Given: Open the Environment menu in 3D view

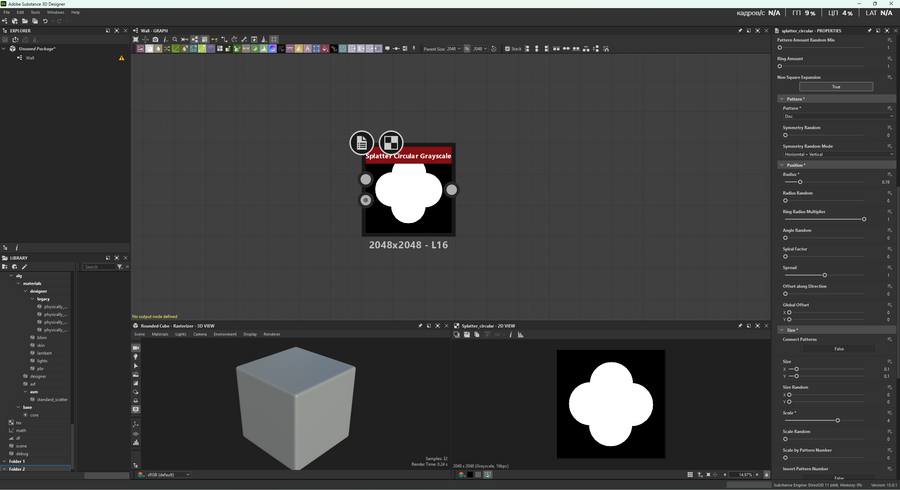Looking at the screenshot, I should (224, 334).
